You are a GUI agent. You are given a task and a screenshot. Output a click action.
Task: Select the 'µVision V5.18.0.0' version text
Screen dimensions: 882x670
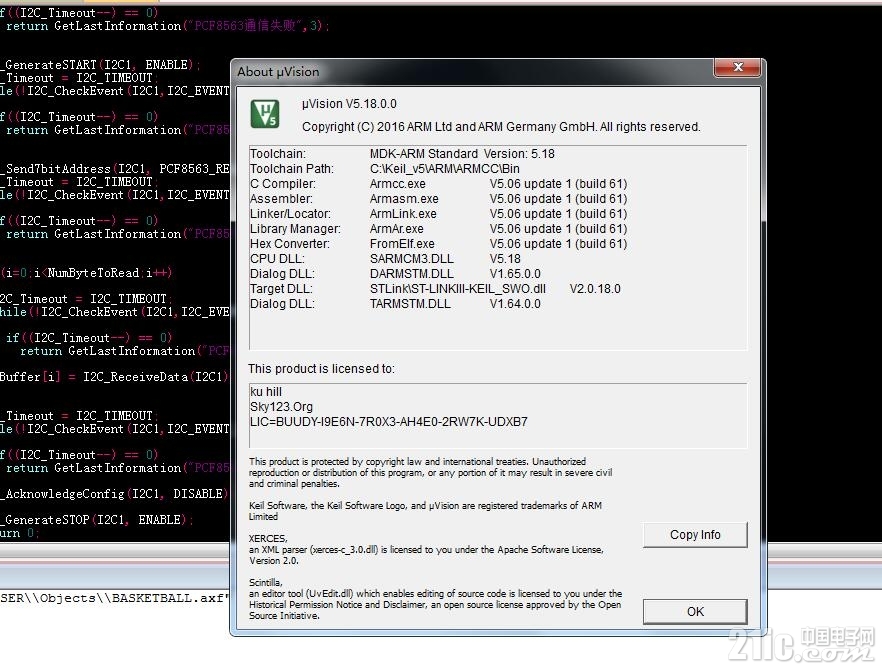[x=349, y=104]
